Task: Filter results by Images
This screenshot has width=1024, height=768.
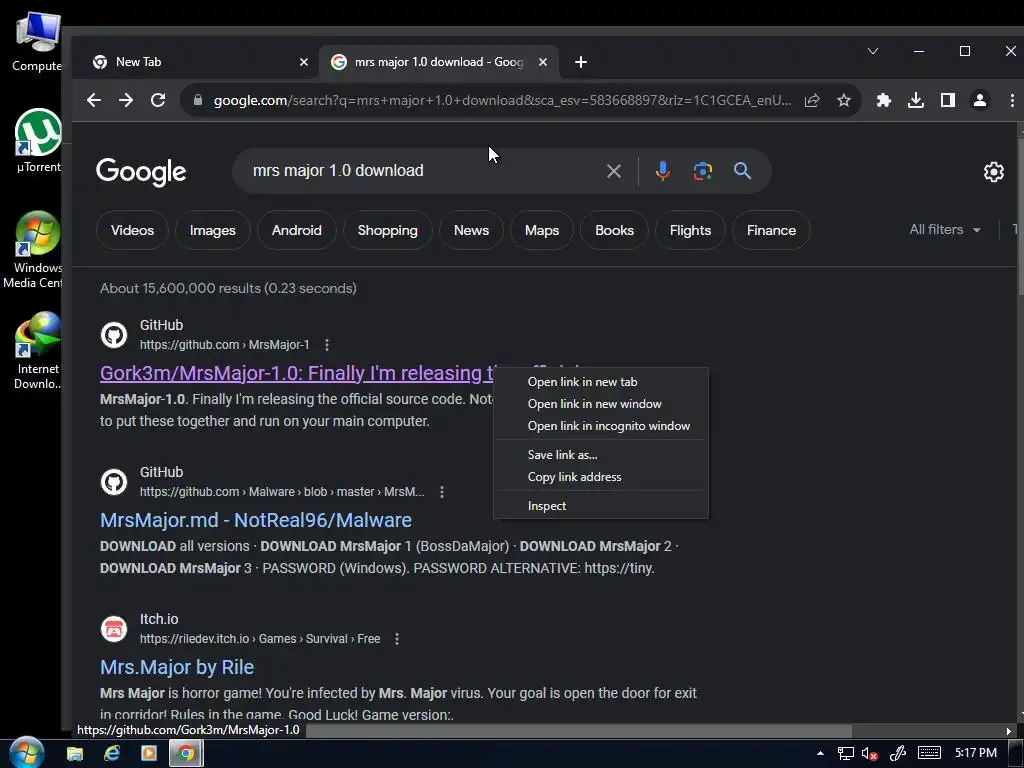Action: click(x=212, y=230)
